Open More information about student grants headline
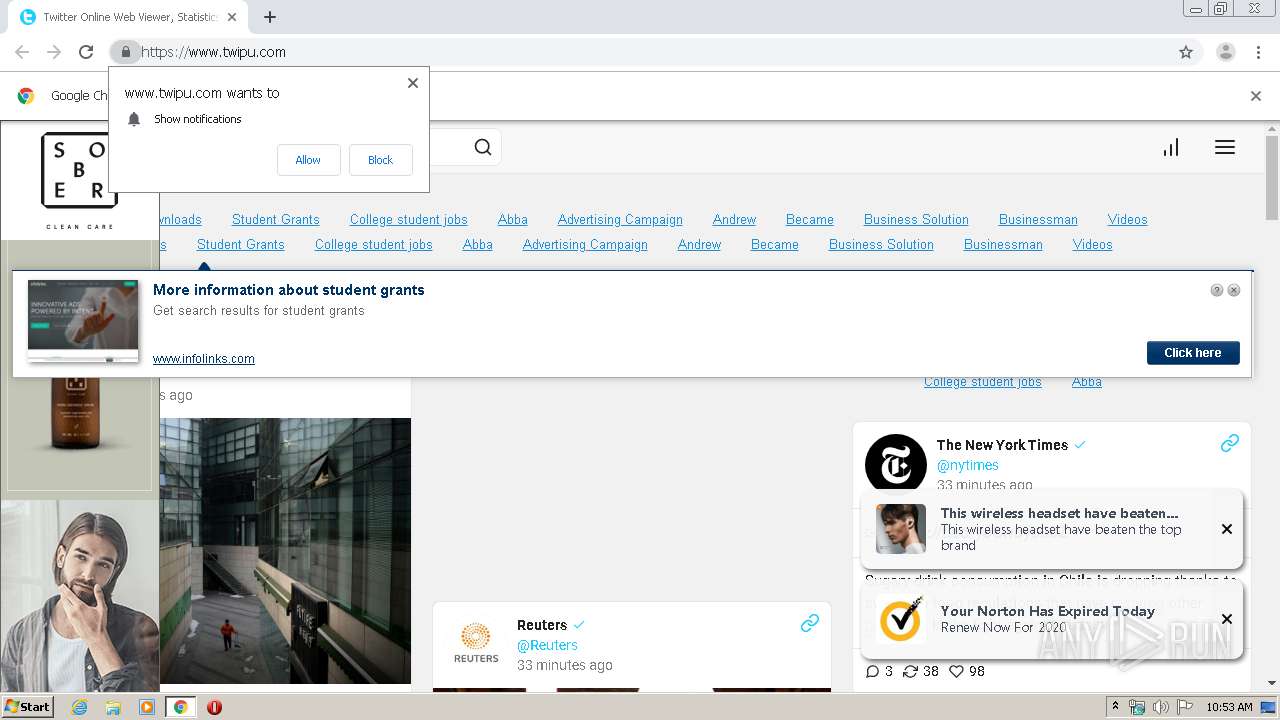Image resolution: width=1280 pixels, height=720 pixels. (x=289, y=290)
